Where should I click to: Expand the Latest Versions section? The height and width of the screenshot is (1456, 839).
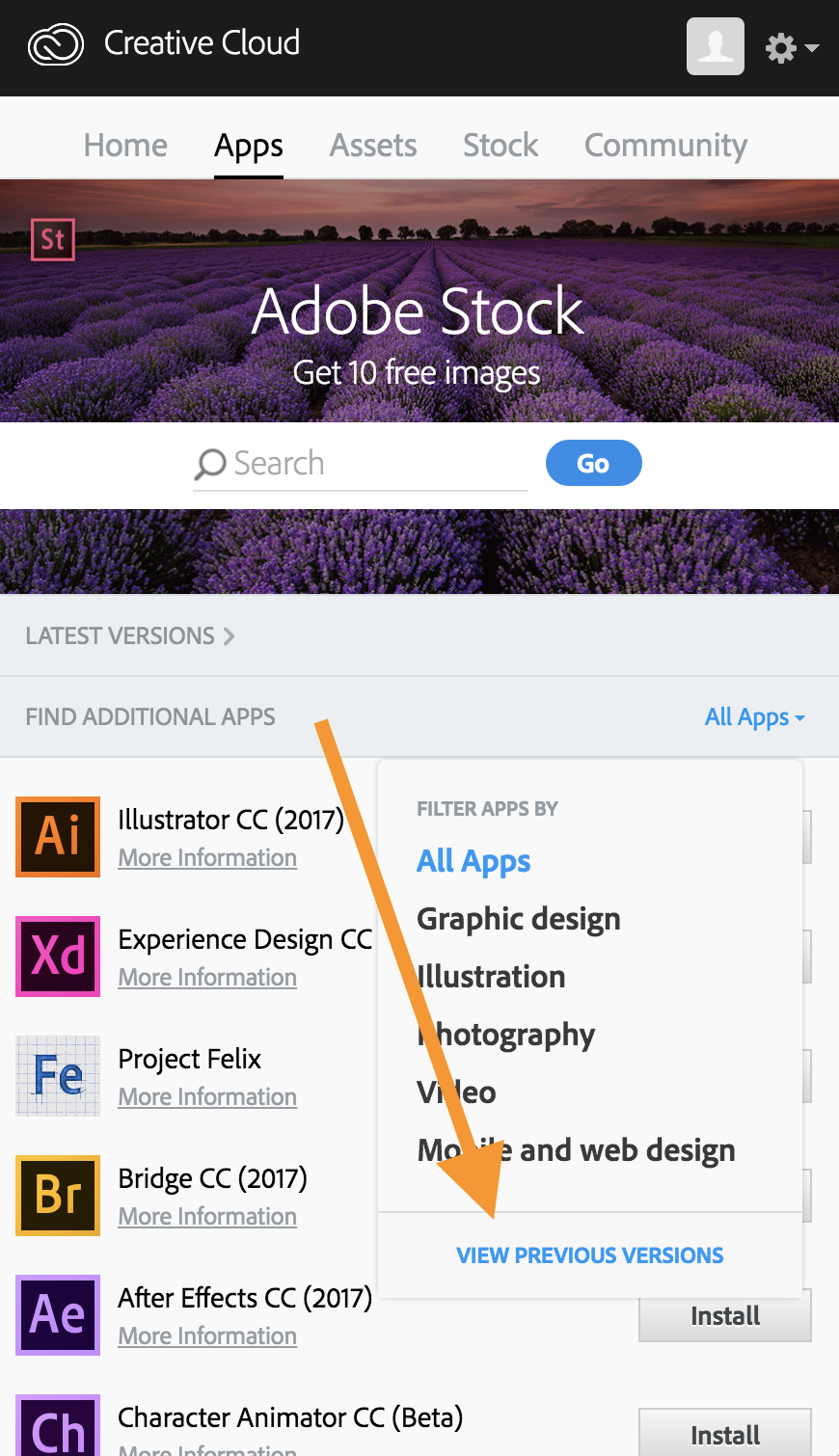coord(130,636)
